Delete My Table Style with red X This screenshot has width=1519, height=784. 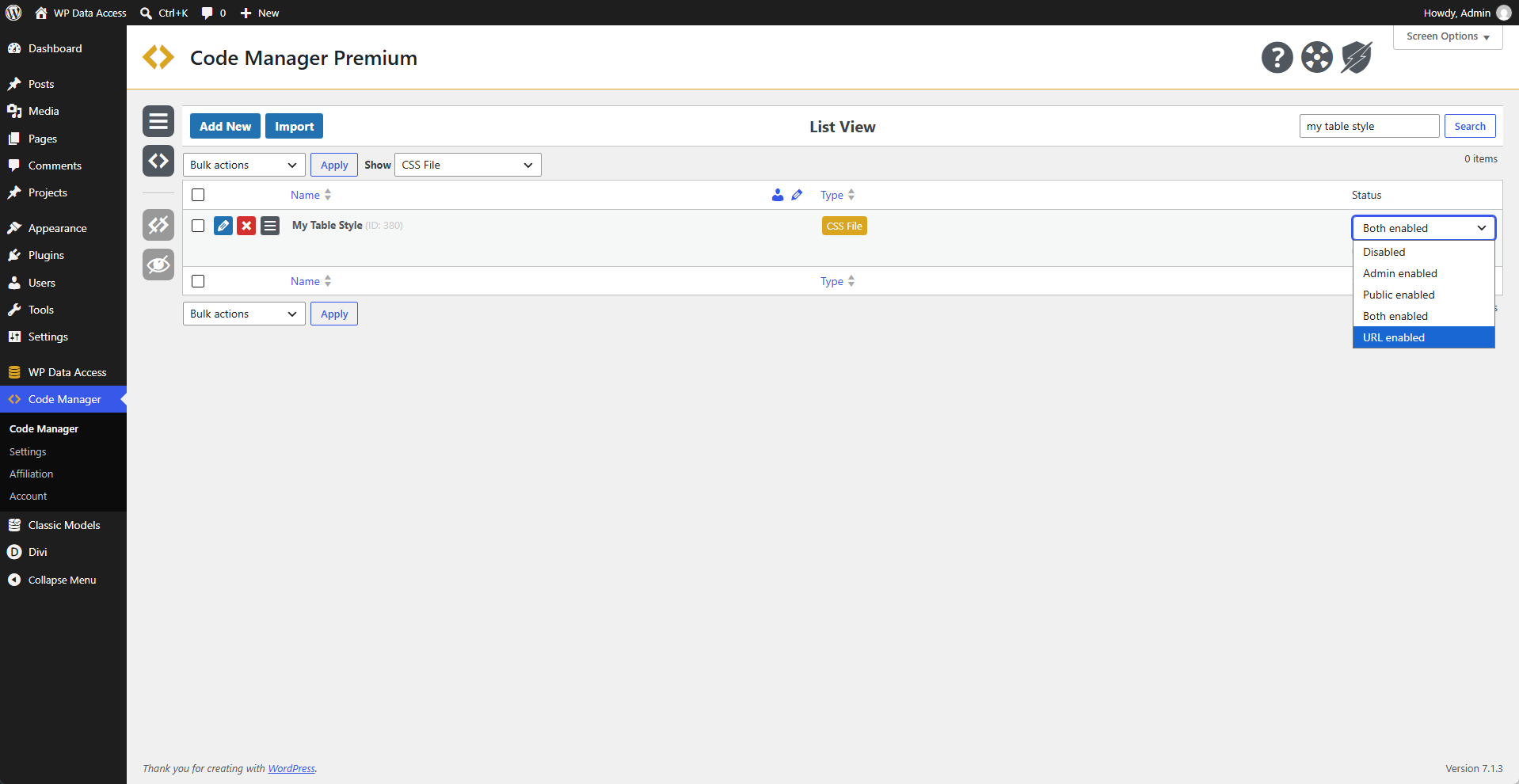246,226
